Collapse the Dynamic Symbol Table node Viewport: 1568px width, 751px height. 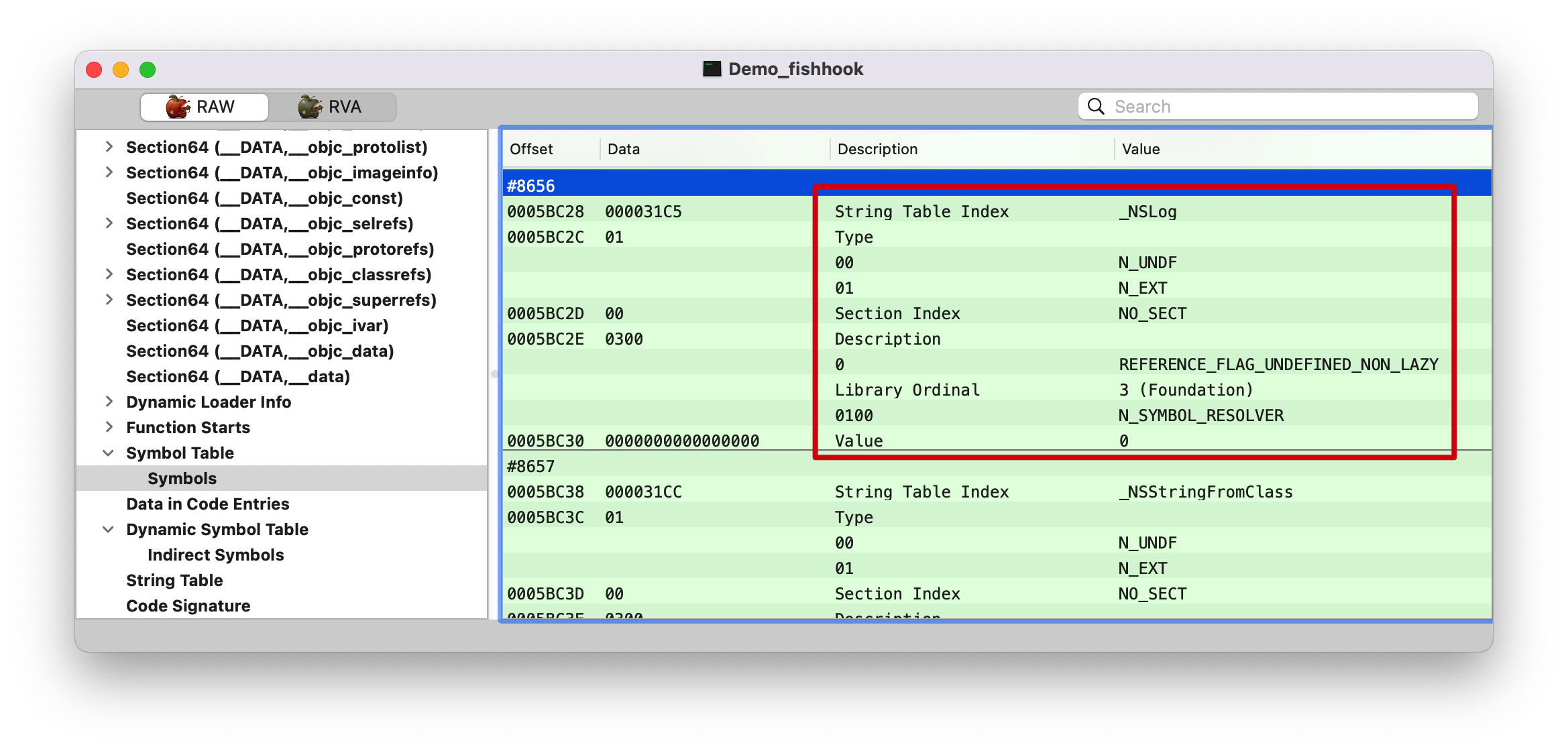pos(108,530)
